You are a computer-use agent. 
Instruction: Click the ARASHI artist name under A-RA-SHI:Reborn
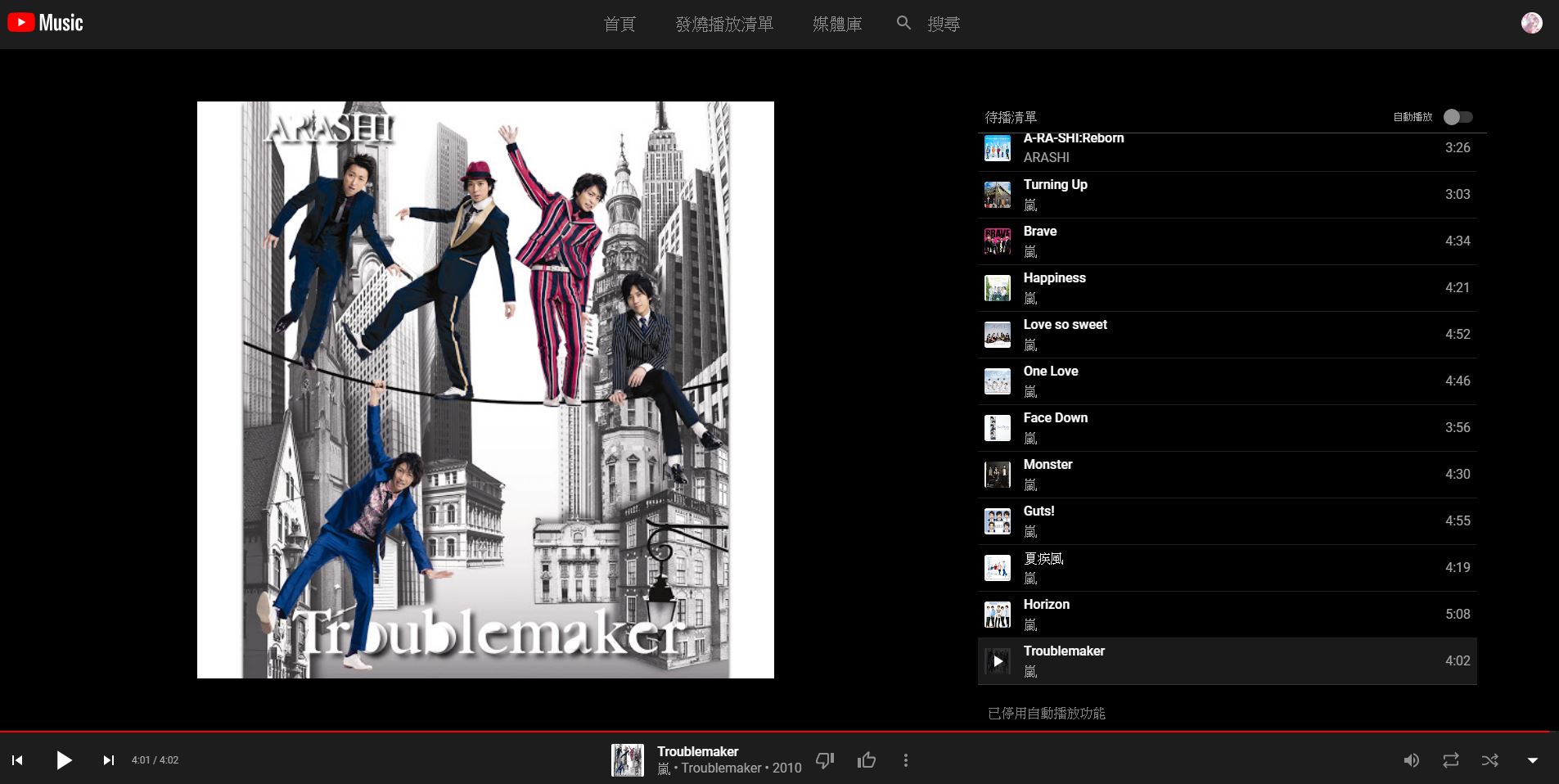(x=1047, y=158)
